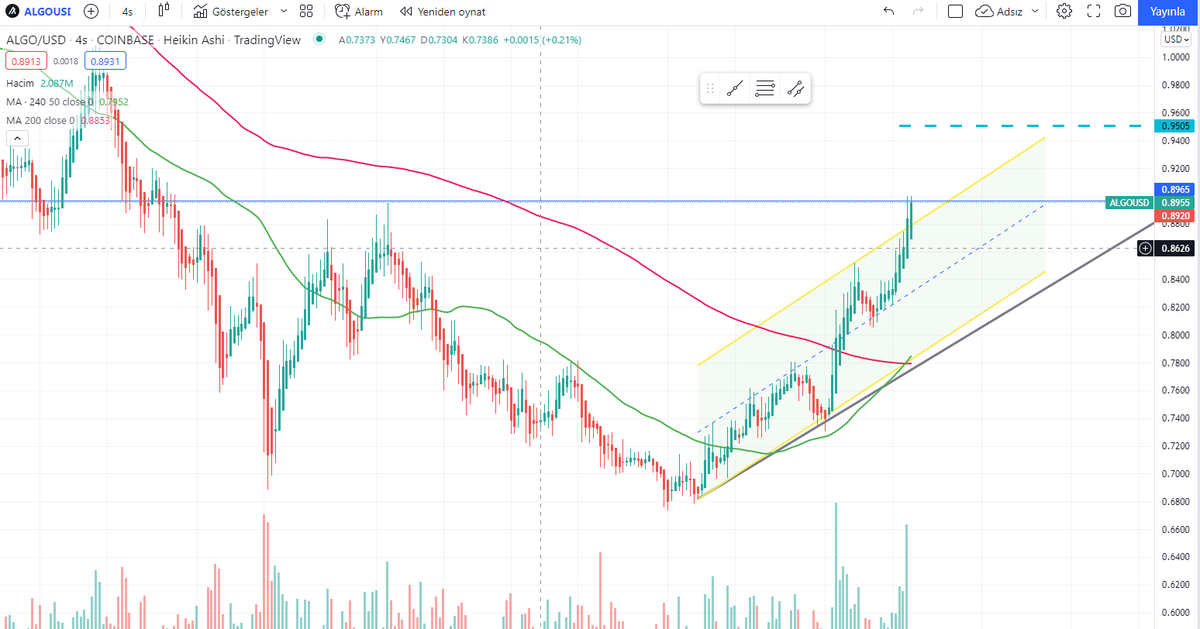1200x629 pixels.
Task: Open indicator templates grid icon
Action: coord(306,12)
